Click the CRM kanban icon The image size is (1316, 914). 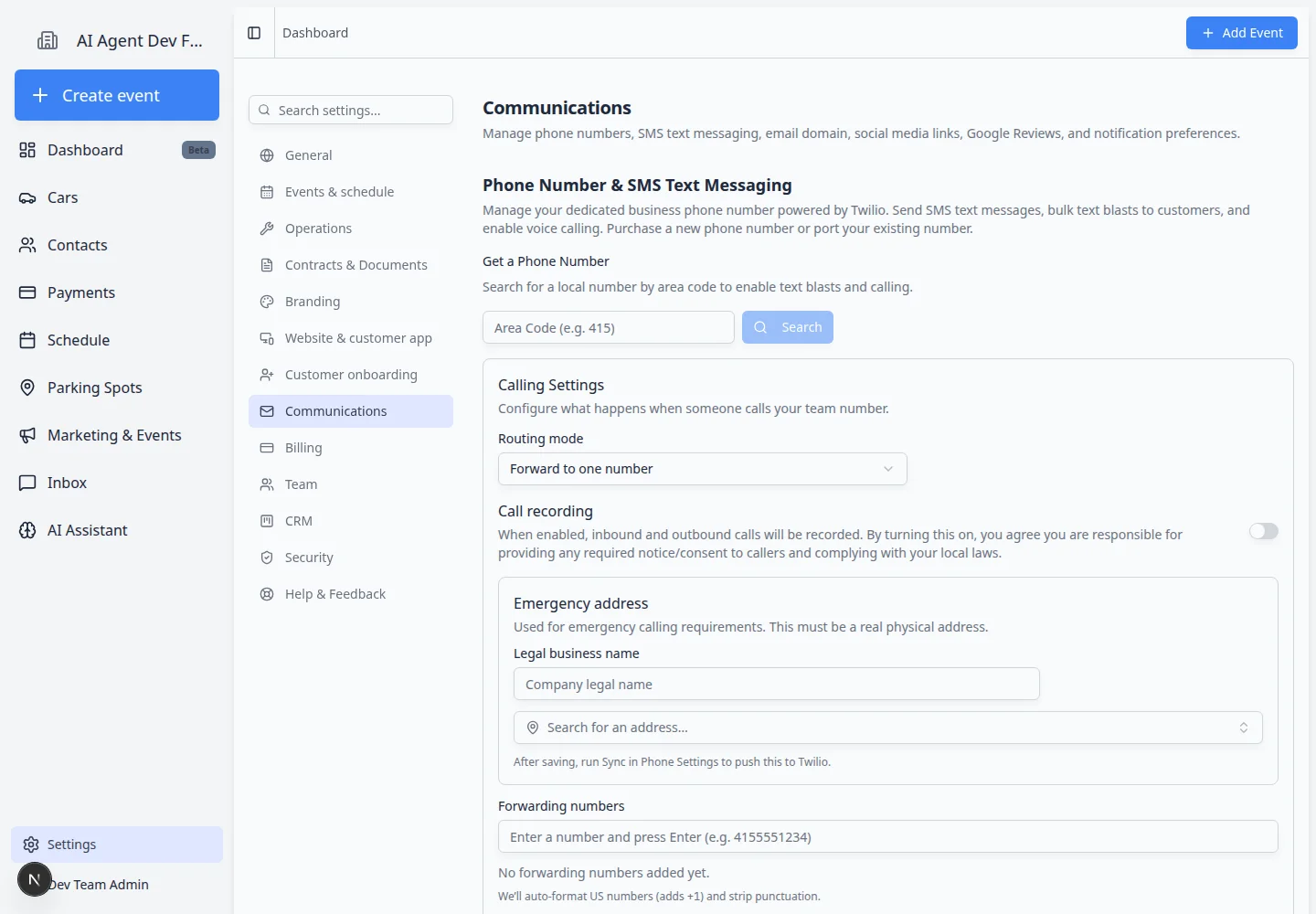267,521
